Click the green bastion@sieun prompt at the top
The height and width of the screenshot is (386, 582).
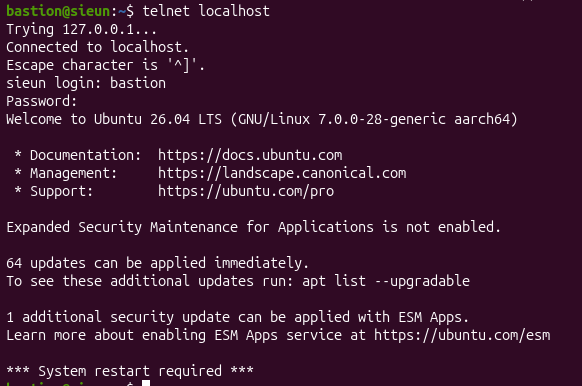coord(58,11)
